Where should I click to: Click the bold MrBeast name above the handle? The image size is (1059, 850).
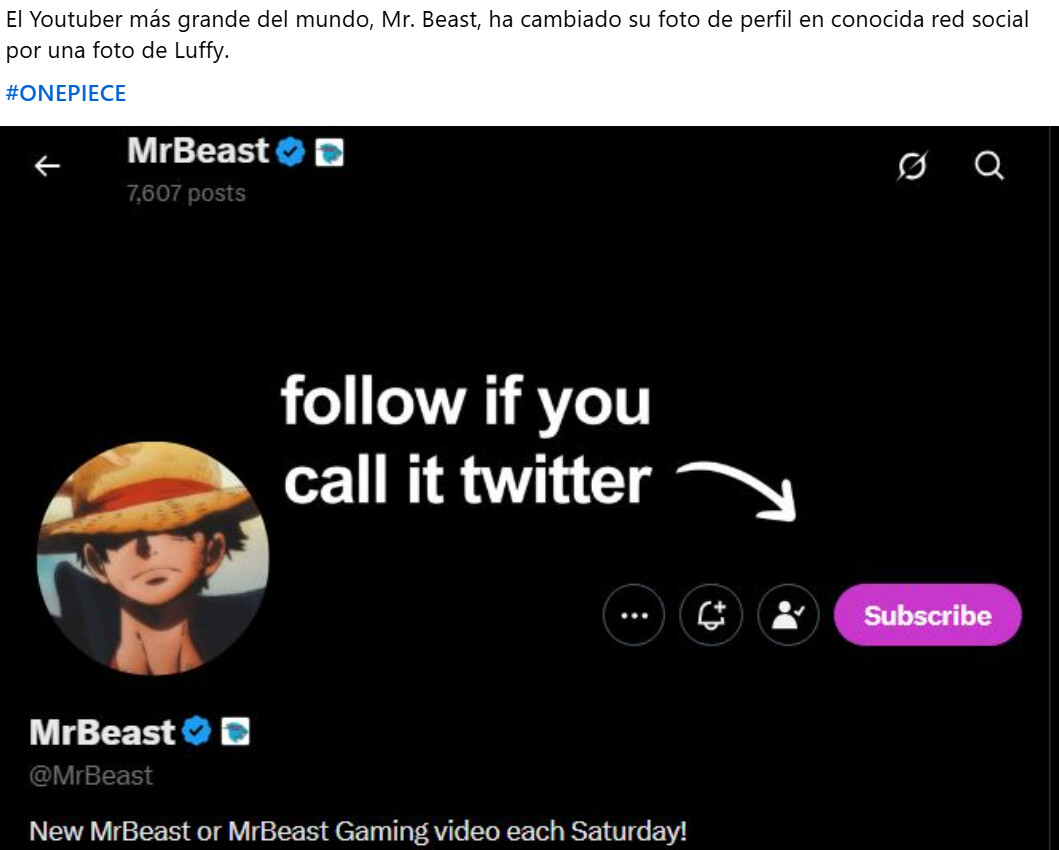pos(102,732)
